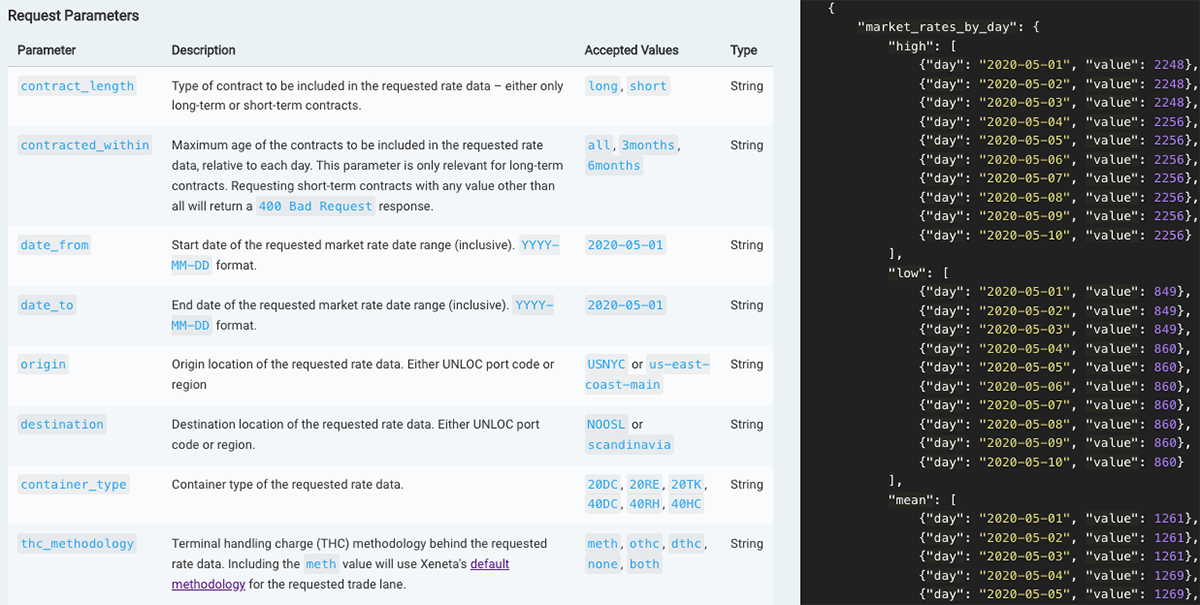Click the 'scandinavia' region value
1200x605 pixels.
(x=629, y=444)
